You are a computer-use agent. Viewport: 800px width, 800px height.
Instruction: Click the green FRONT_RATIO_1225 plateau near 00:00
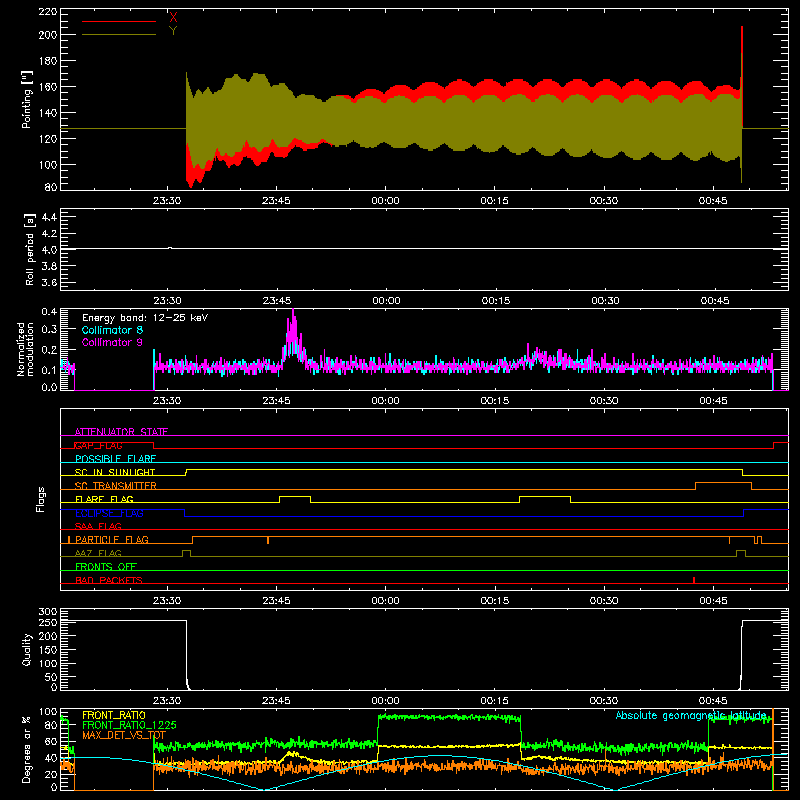449,717
